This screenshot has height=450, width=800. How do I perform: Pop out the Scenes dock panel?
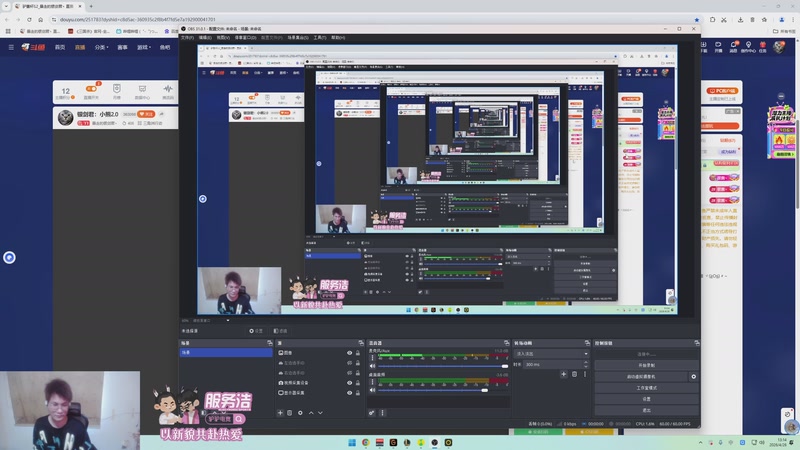[270, 343]
